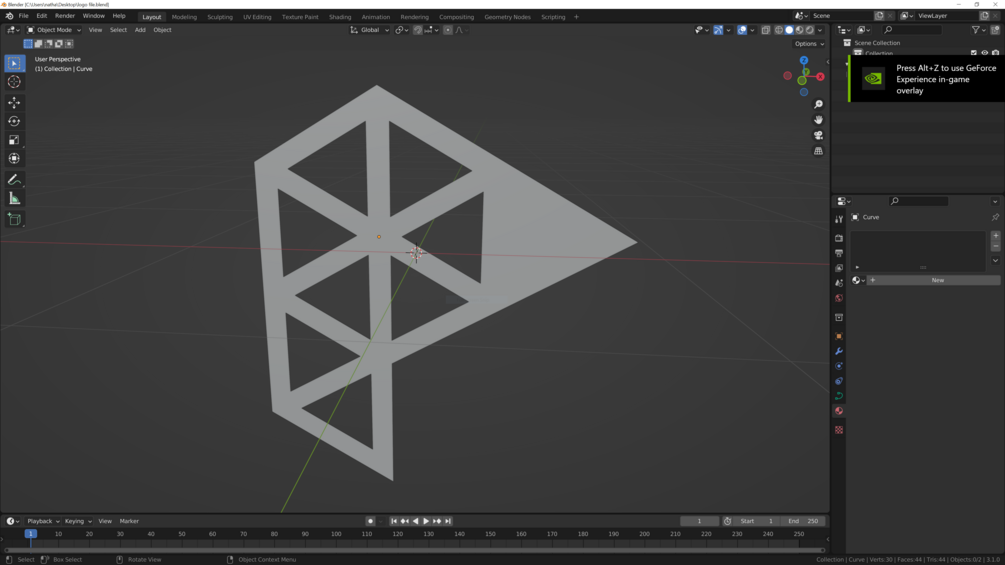Switch perspective/orthographic with grid icon

[818, 151]
